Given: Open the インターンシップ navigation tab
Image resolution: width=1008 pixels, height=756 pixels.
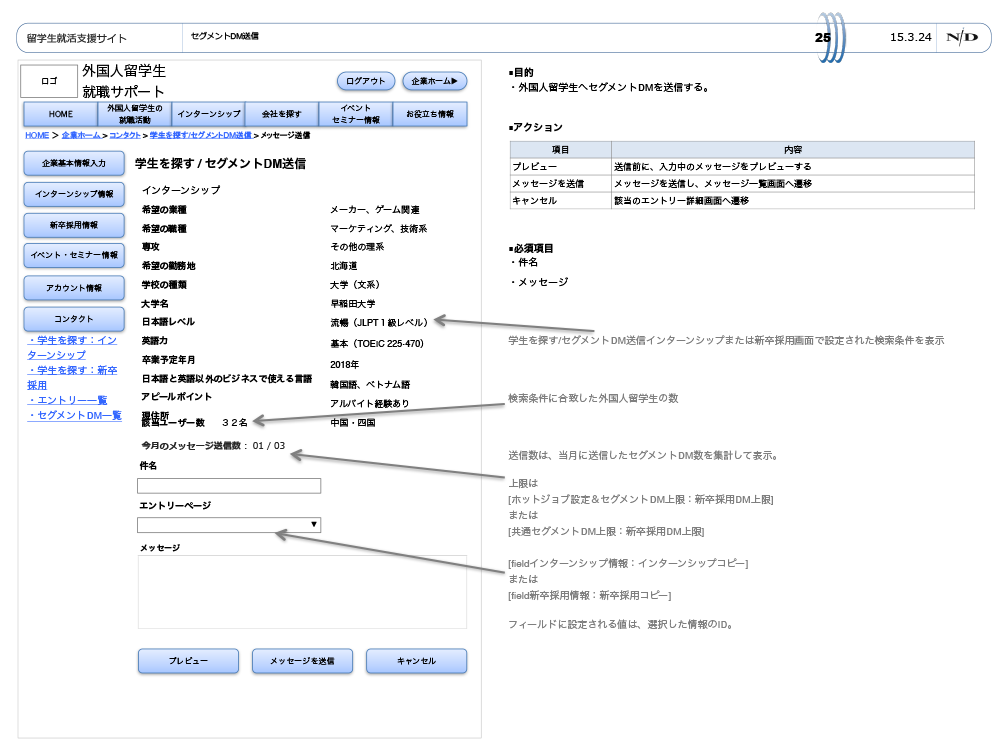Looking at the screenshot, I should point(208,114).
